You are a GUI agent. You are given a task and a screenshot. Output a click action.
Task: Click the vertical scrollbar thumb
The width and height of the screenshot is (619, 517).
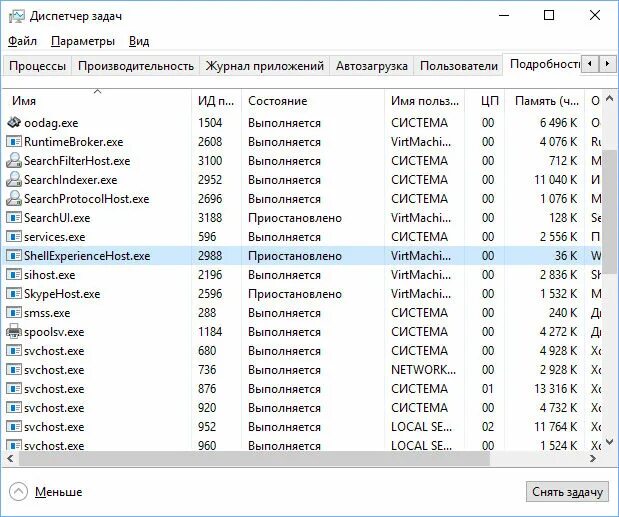tap(610, 211)
